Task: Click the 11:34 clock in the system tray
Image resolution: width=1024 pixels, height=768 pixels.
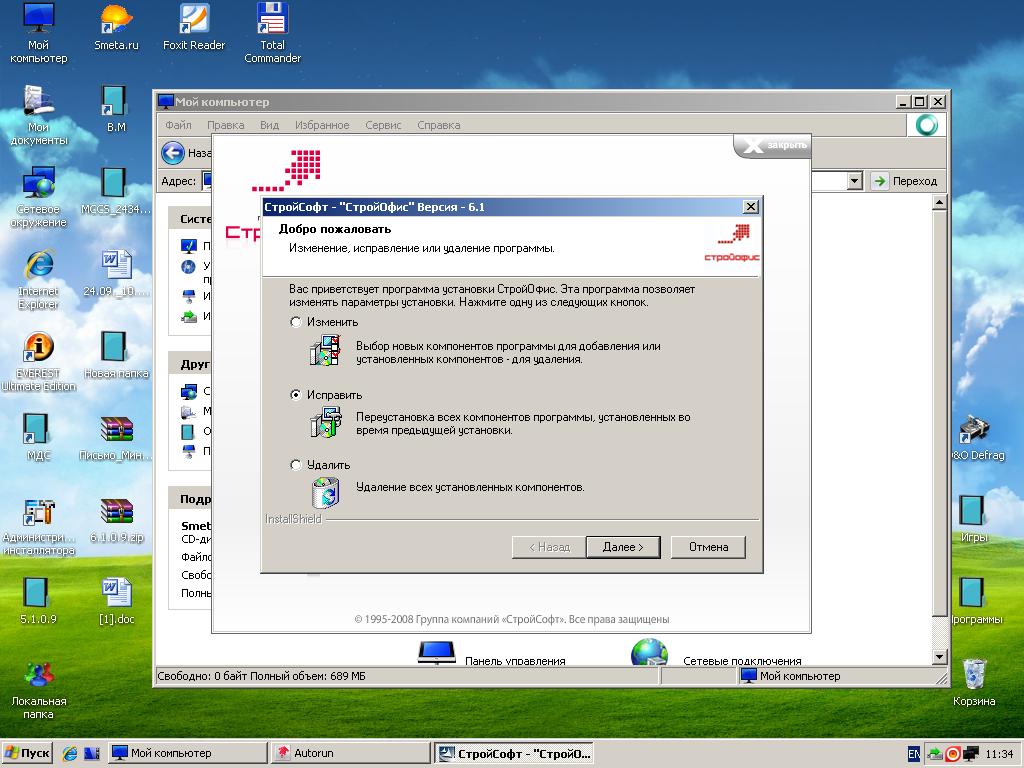Action: point(999,754)
